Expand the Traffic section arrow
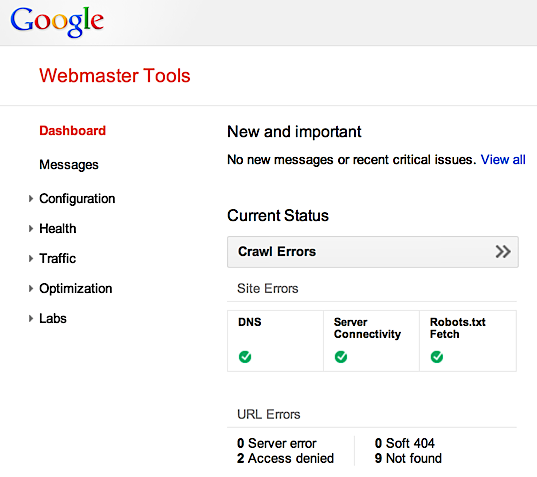This screenshot has width=537, height=477. coord(31,259)
